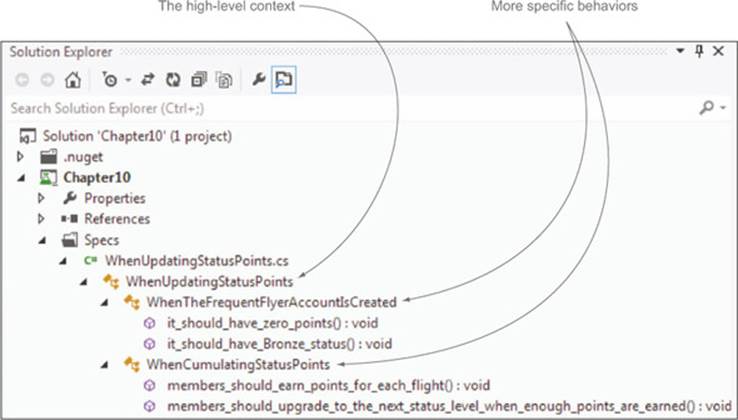This screenshot has height=420, width=738.
Task: Click the Refresh toolbar icon
Action: pos(173,80)
